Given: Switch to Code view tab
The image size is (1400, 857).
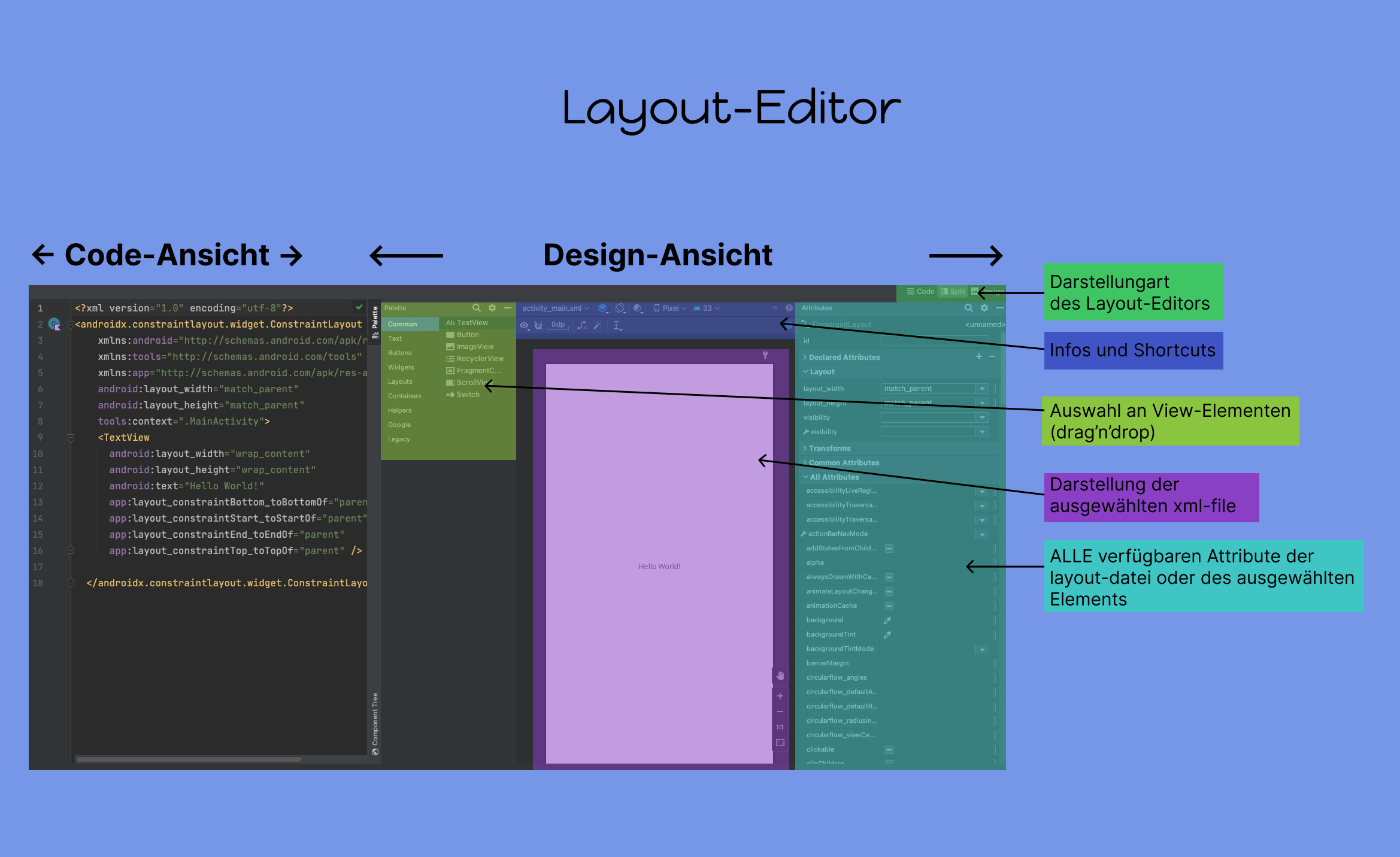Looking at the screenshot, I should pyautogui.click(x=920, y=292).
